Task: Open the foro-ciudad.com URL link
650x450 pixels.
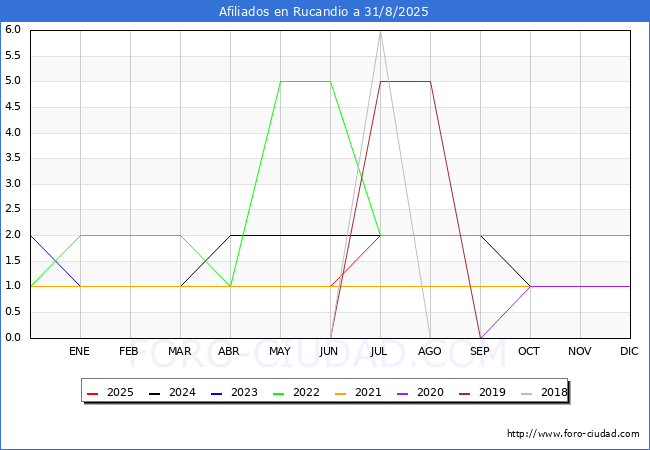Action: (573, 434)
